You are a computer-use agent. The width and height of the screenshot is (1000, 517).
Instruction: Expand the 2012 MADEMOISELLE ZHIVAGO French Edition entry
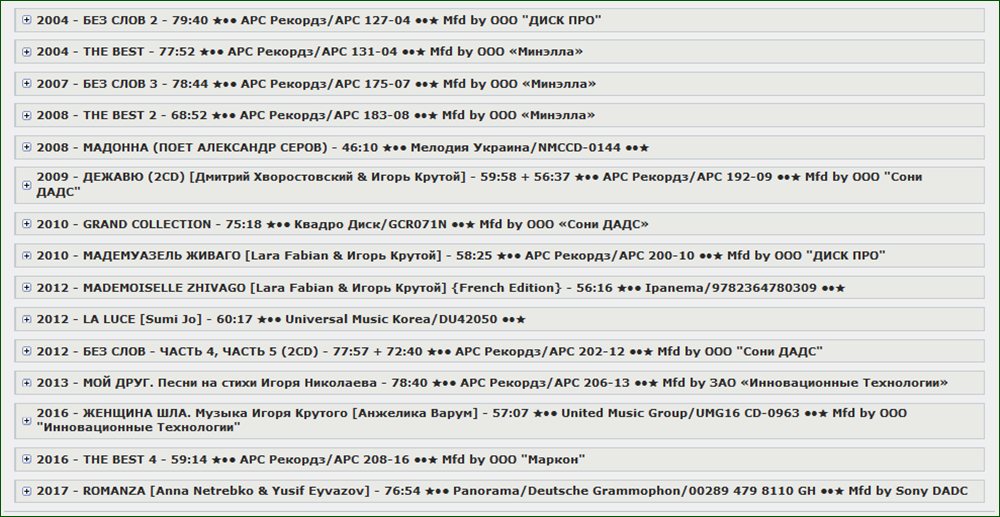click(27, 288)
